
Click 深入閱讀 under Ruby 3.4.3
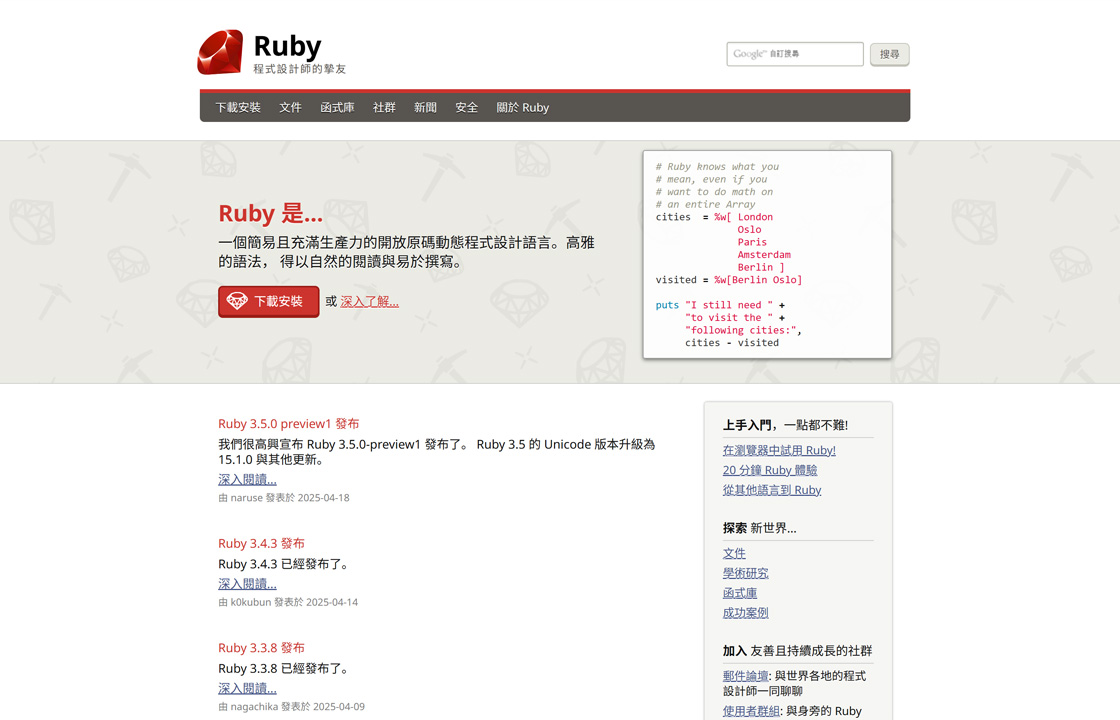pos(247,584)
